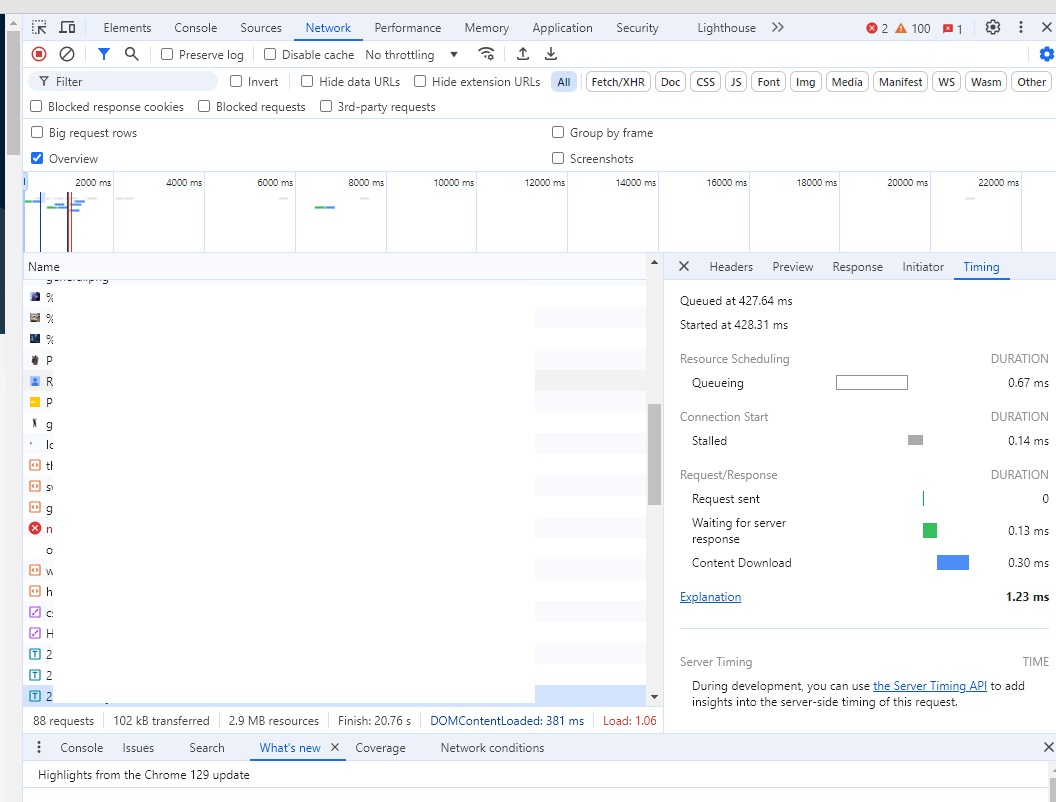Screen dimensions: 1056x802
Task: Stop recording network log
Action: coord(39,54)
